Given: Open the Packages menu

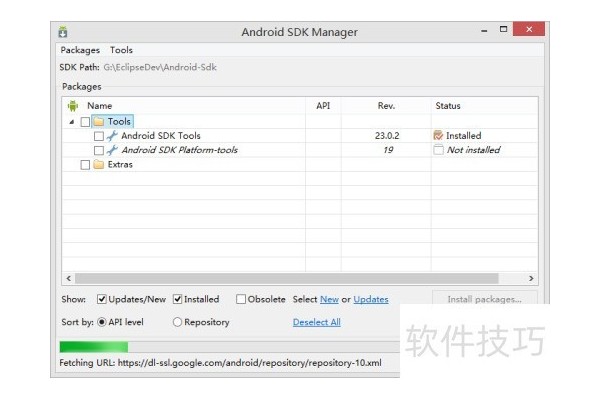Looking at the screenshot, I should (x=80, y=50).
